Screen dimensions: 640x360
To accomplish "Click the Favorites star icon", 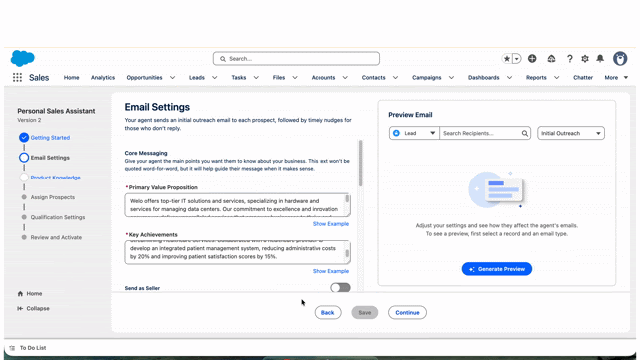I will pos(507,59).
